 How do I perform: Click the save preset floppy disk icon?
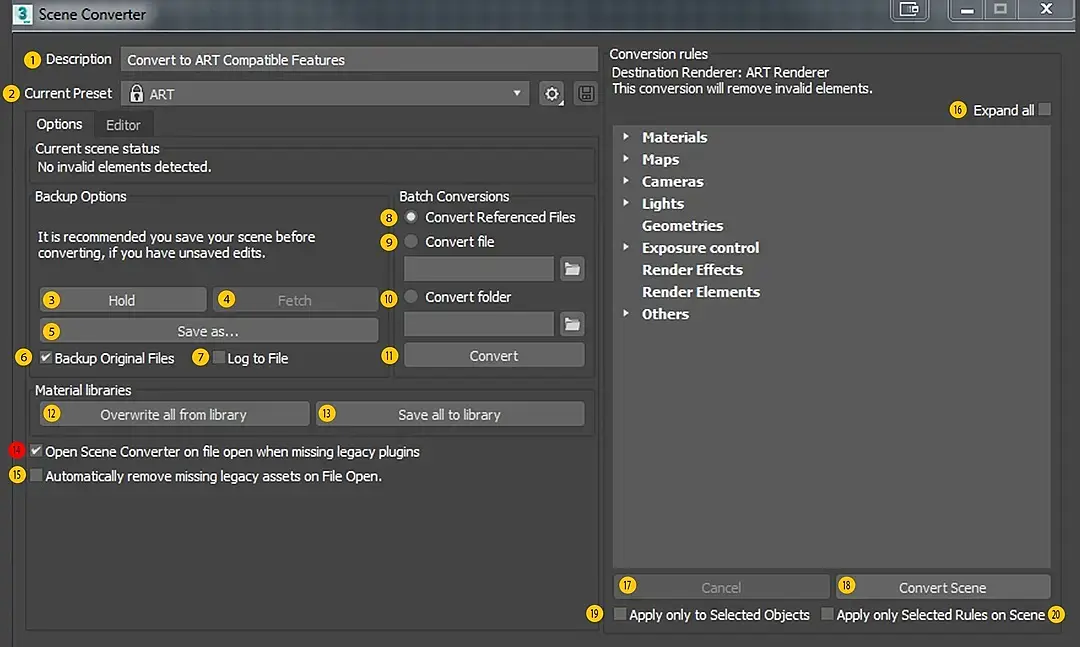click(585, 94)
